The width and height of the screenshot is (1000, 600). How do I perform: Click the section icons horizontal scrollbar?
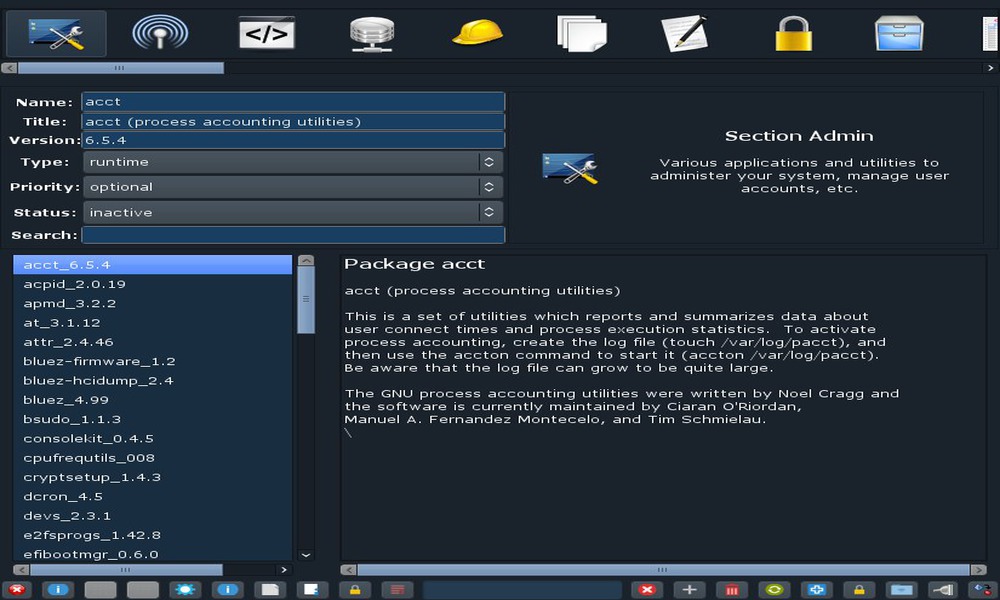click(120, 68)
